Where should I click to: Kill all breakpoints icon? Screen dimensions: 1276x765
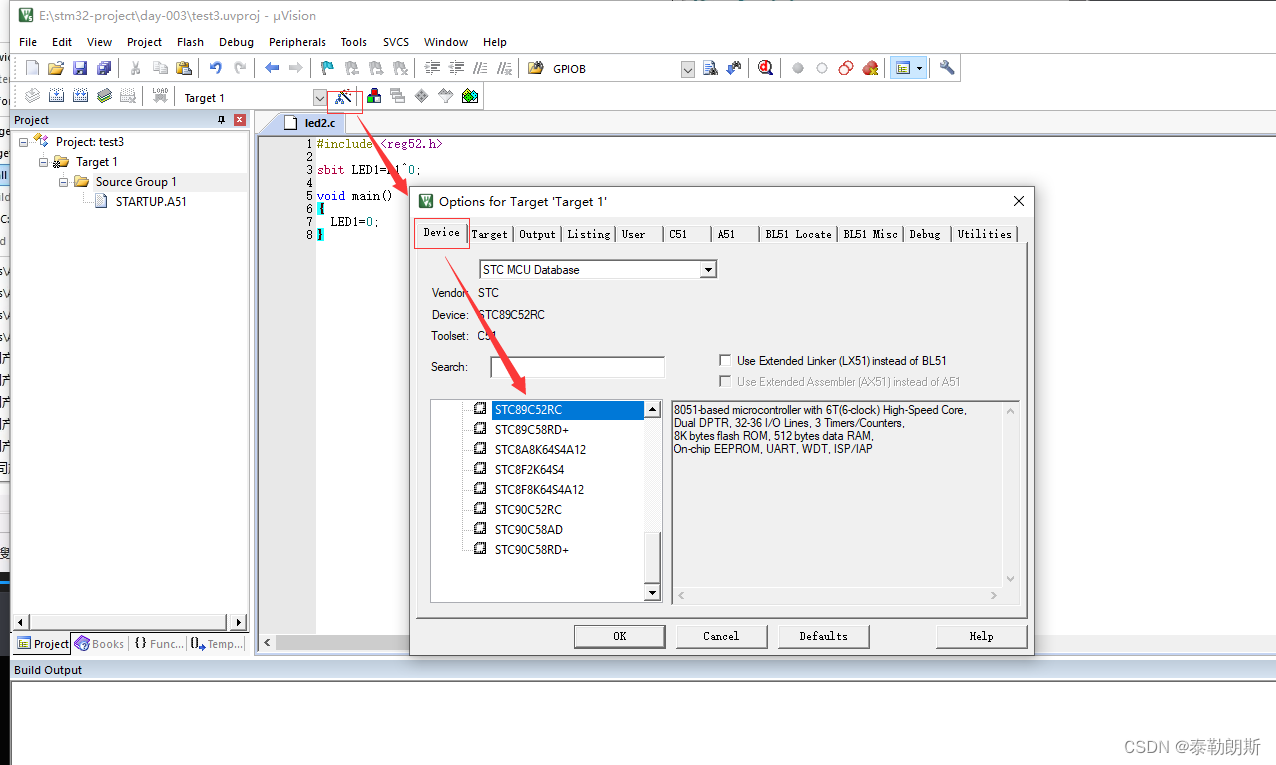[x=870, y=68]
